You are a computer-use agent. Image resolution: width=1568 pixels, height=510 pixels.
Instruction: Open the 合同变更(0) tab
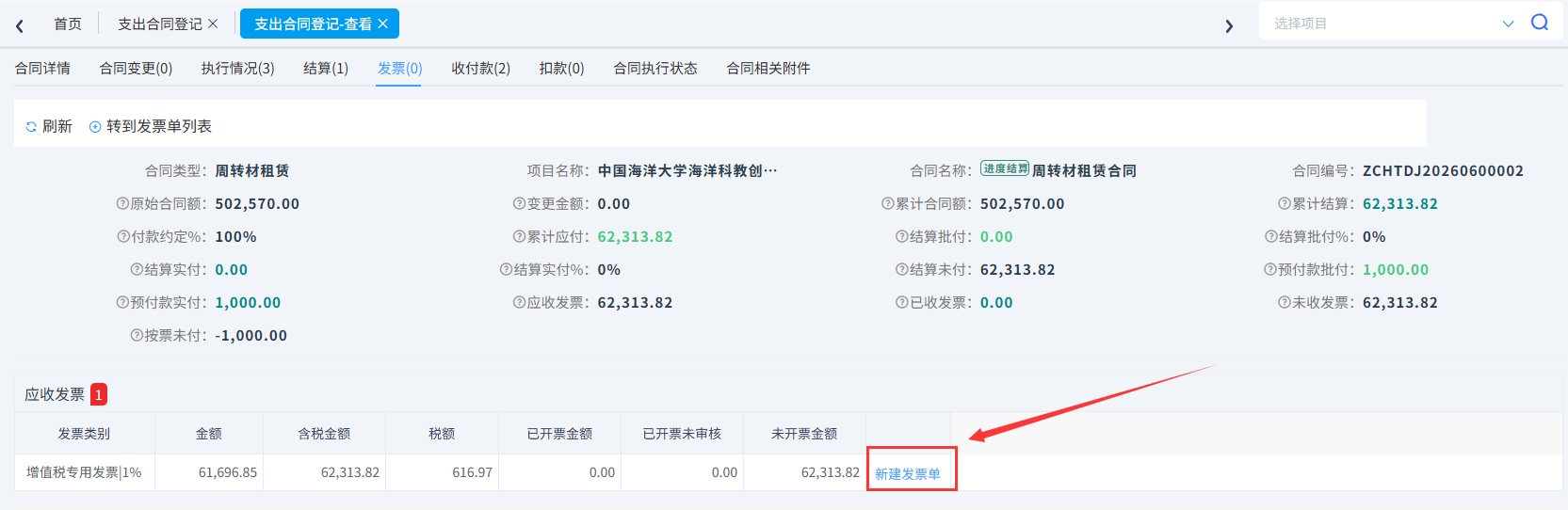137,69
